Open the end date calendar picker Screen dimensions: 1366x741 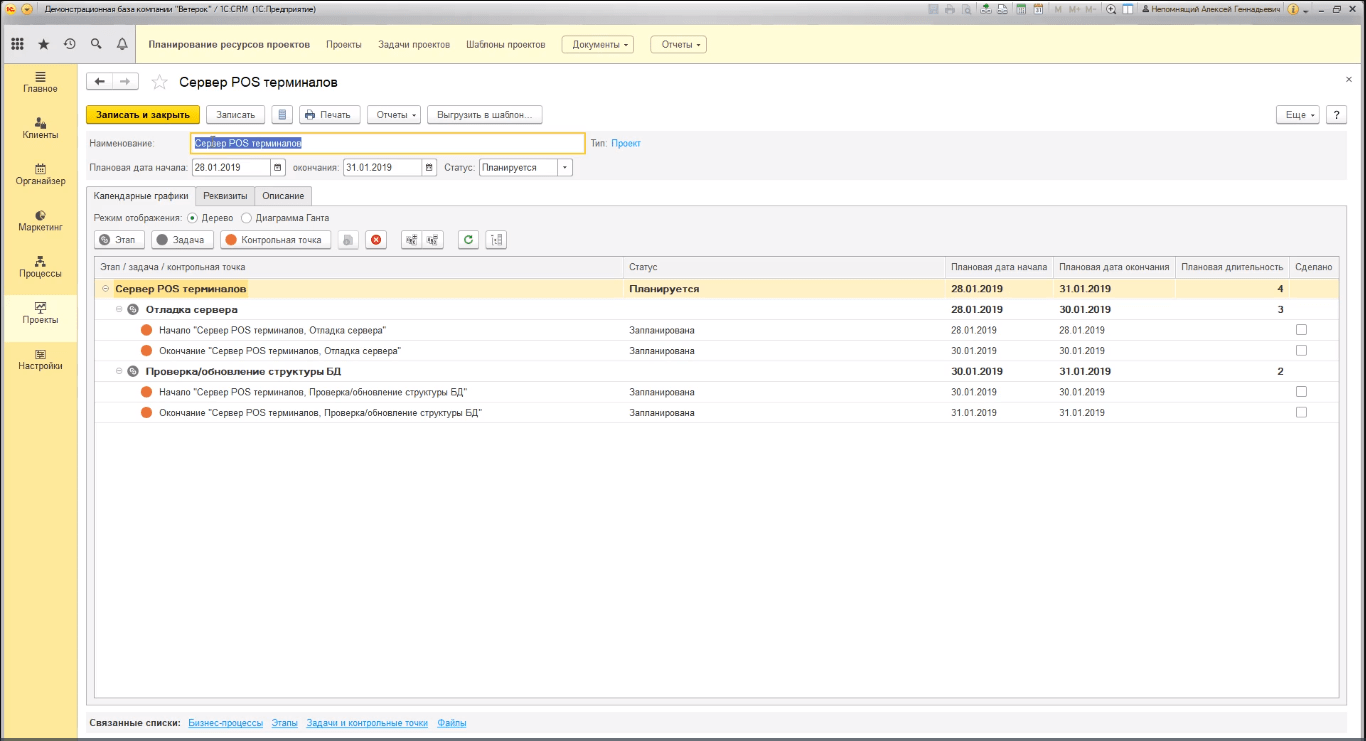pos(430,168)
